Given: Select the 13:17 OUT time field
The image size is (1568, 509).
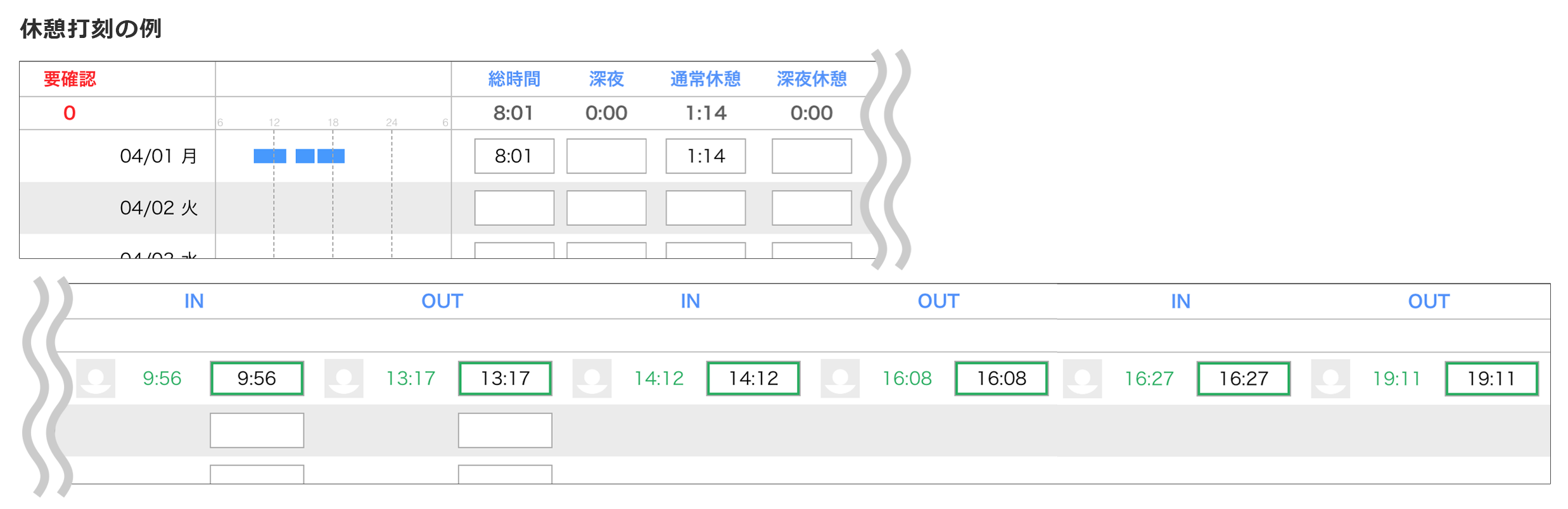Looking at the screenshot, I should coord(505,379).
